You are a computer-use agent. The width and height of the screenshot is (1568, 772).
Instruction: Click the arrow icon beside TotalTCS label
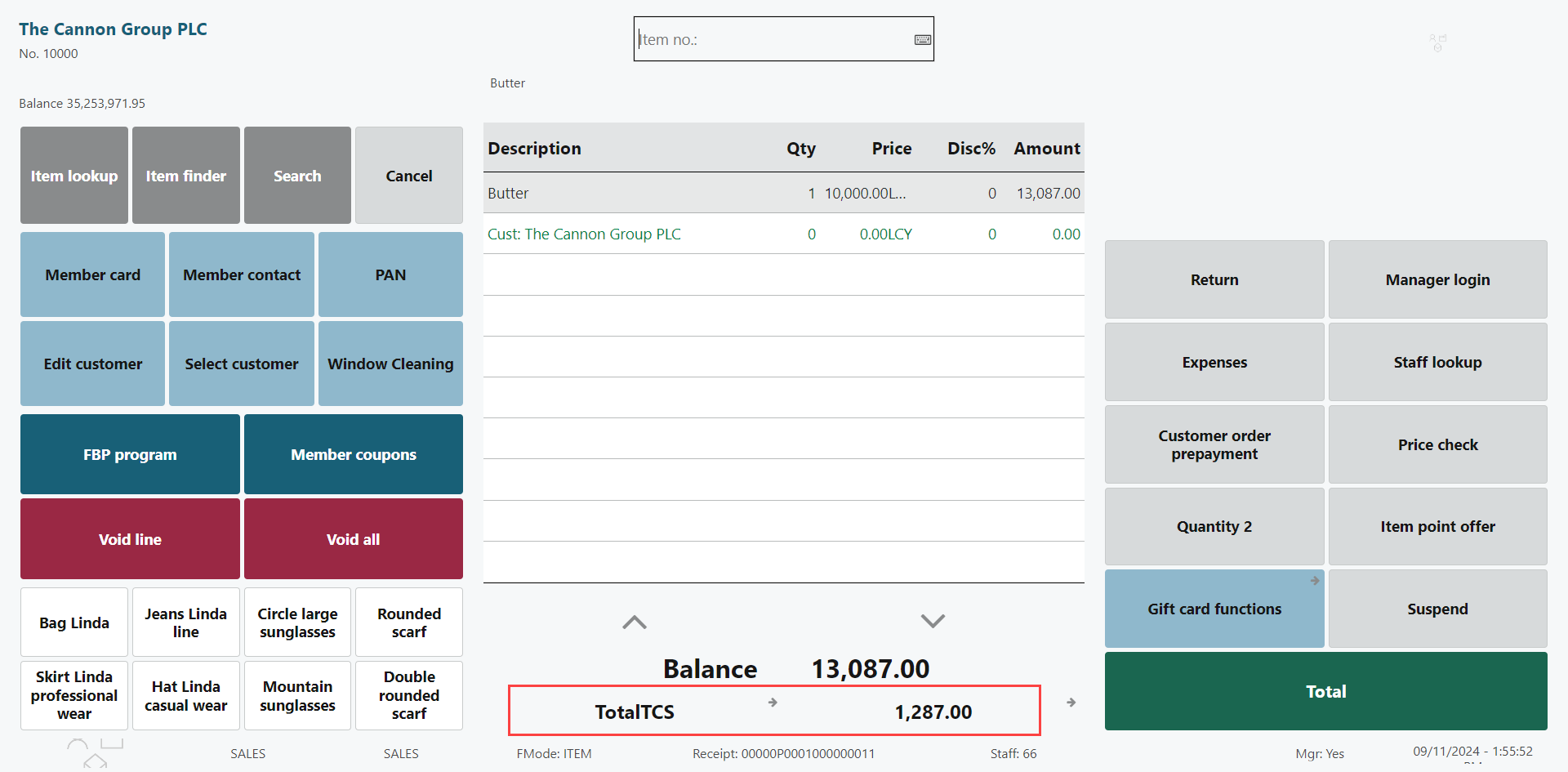pos(773,703)
